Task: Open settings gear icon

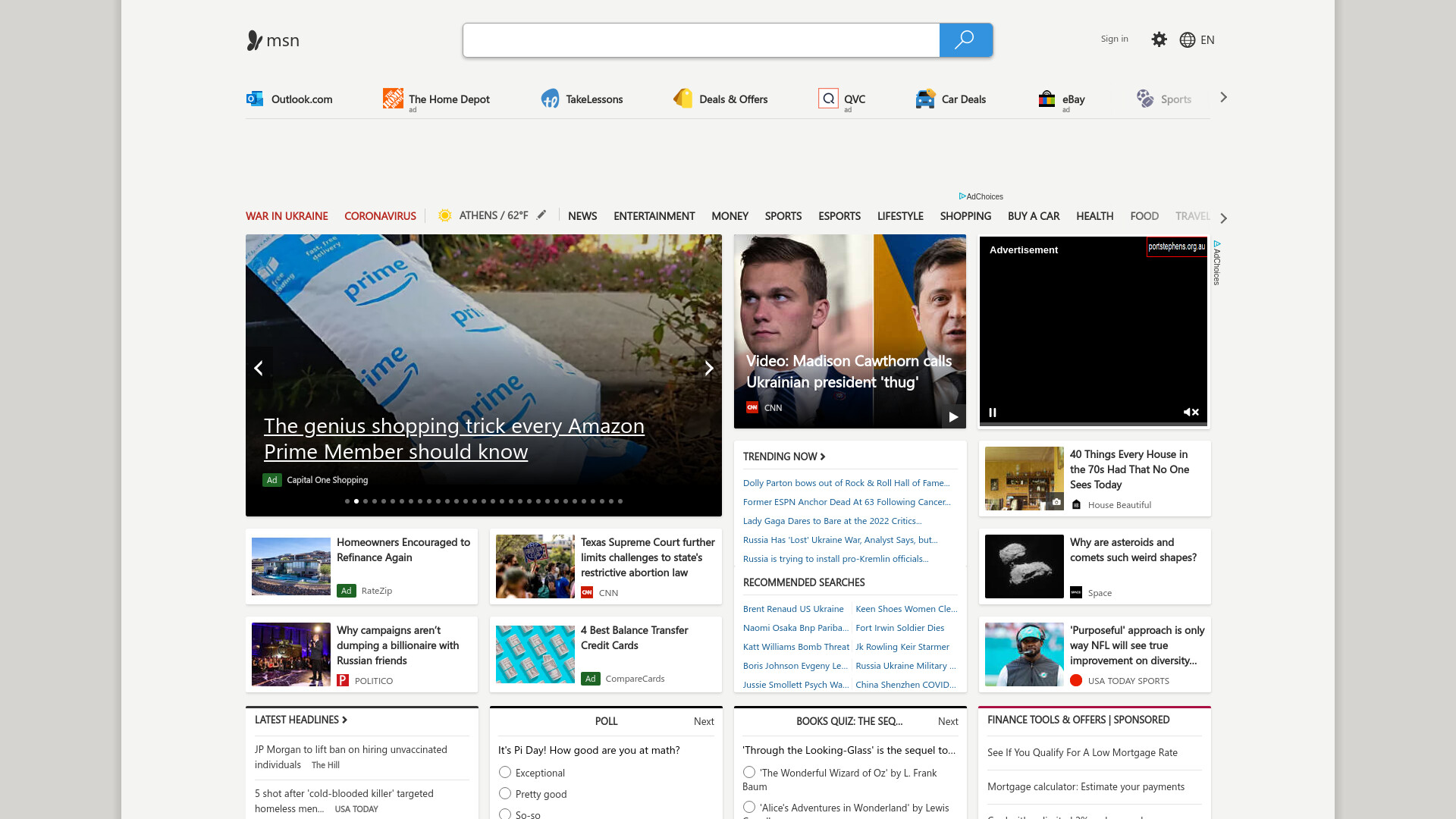Action: point(1159,39)
